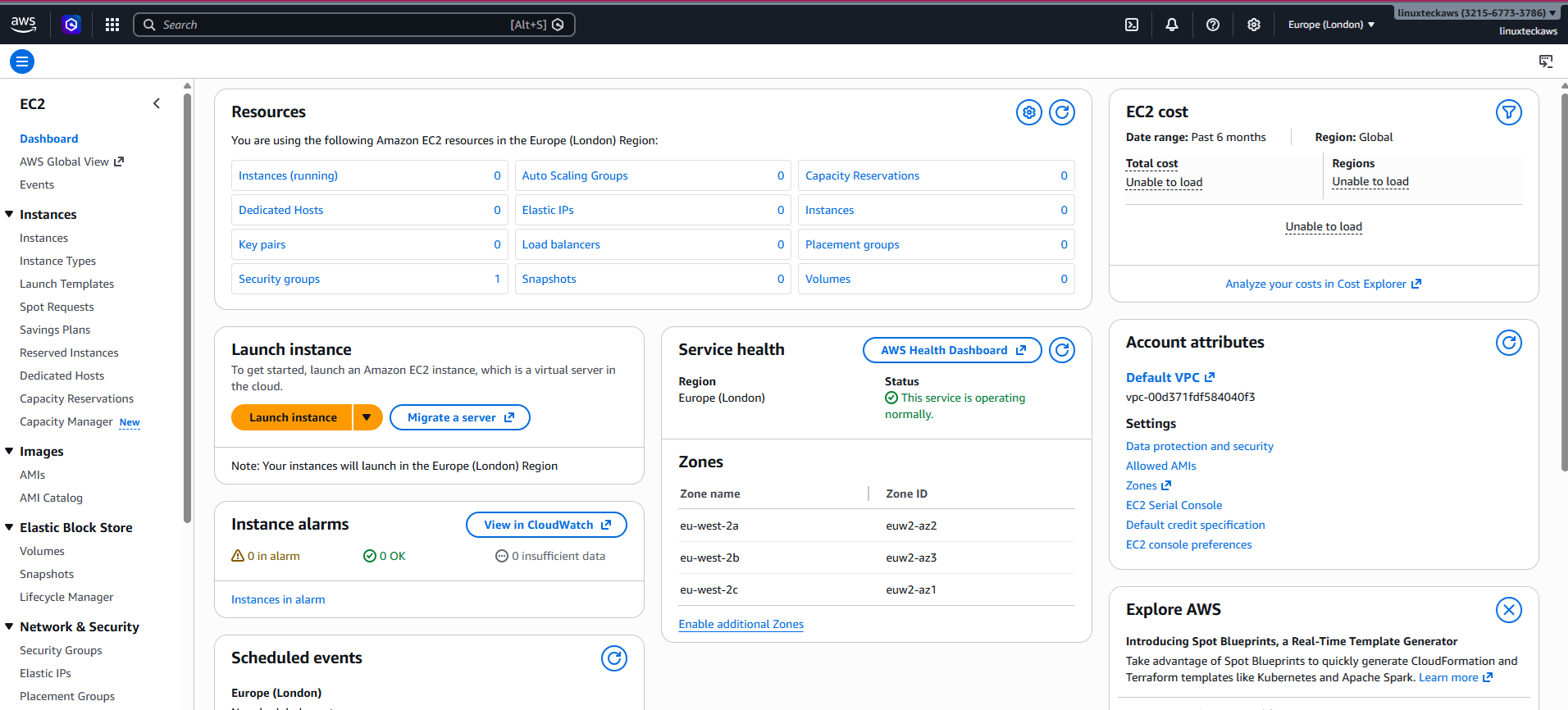Viewport: 1568px width, 710px height.
Task: Launch the CloudShell terminal icon
Action: (1132, 25)
